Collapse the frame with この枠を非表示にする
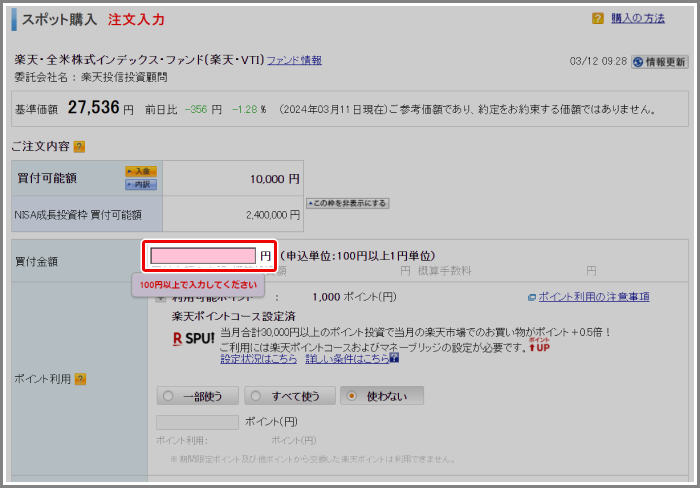 pyautogui.click(x=347, y=203)
